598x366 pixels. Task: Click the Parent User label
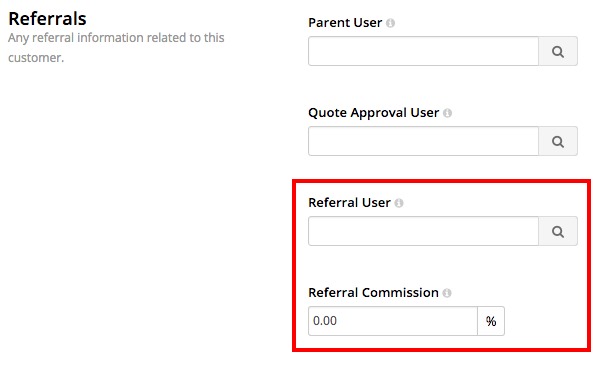point(345,22)
